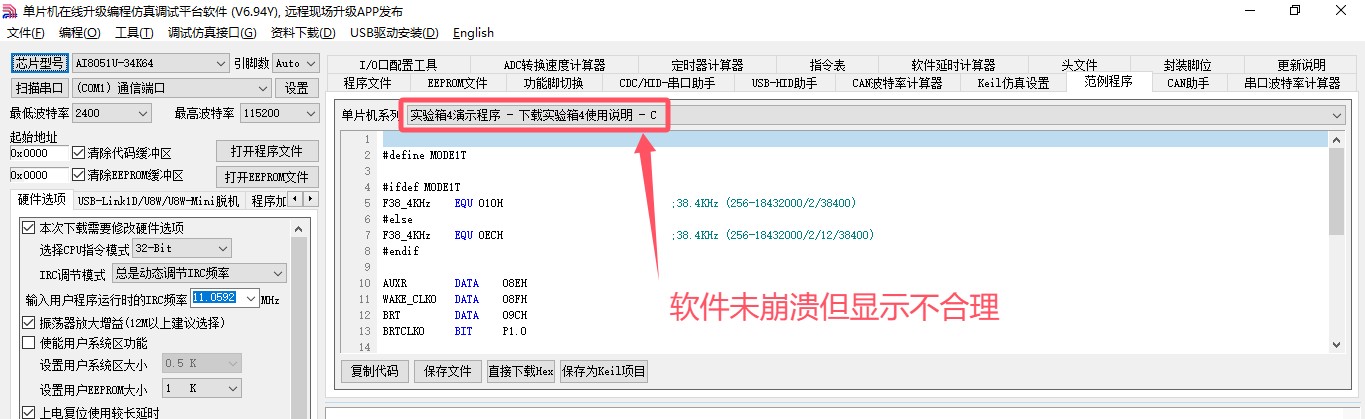Select the 功能脚切换 tab
Image resolution: width=1365 pixels, height=419 pixels.
(553, 83)
